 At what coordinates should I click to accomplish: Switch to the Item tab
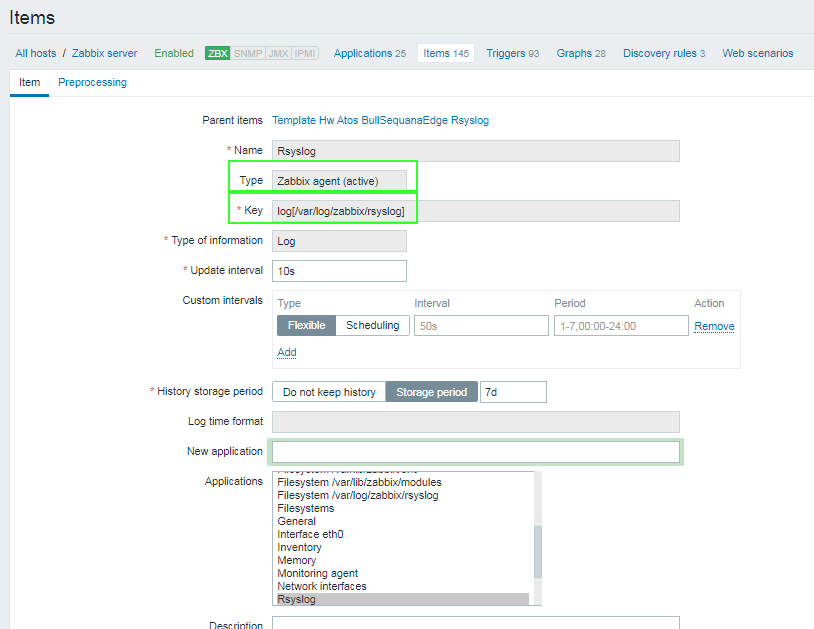click(x=30, y=83)
